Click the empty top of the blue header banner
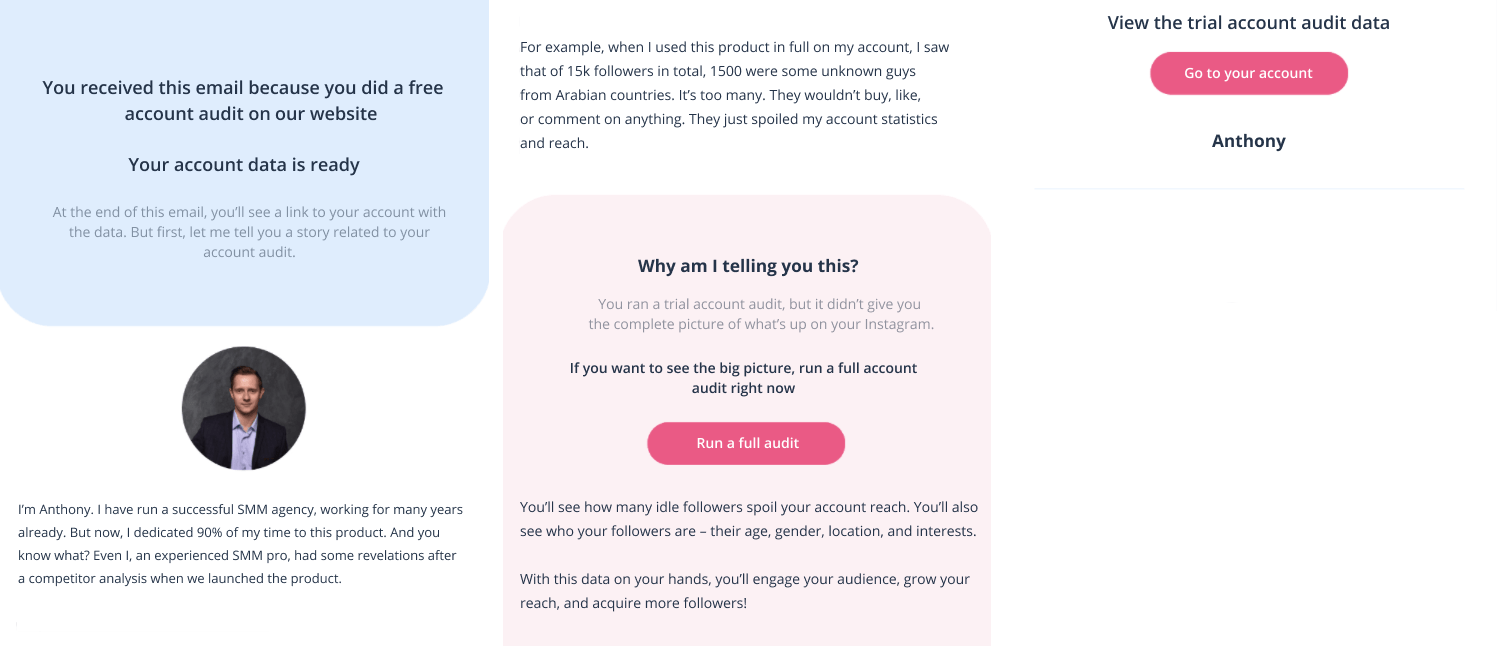 (x=243, y=30)
